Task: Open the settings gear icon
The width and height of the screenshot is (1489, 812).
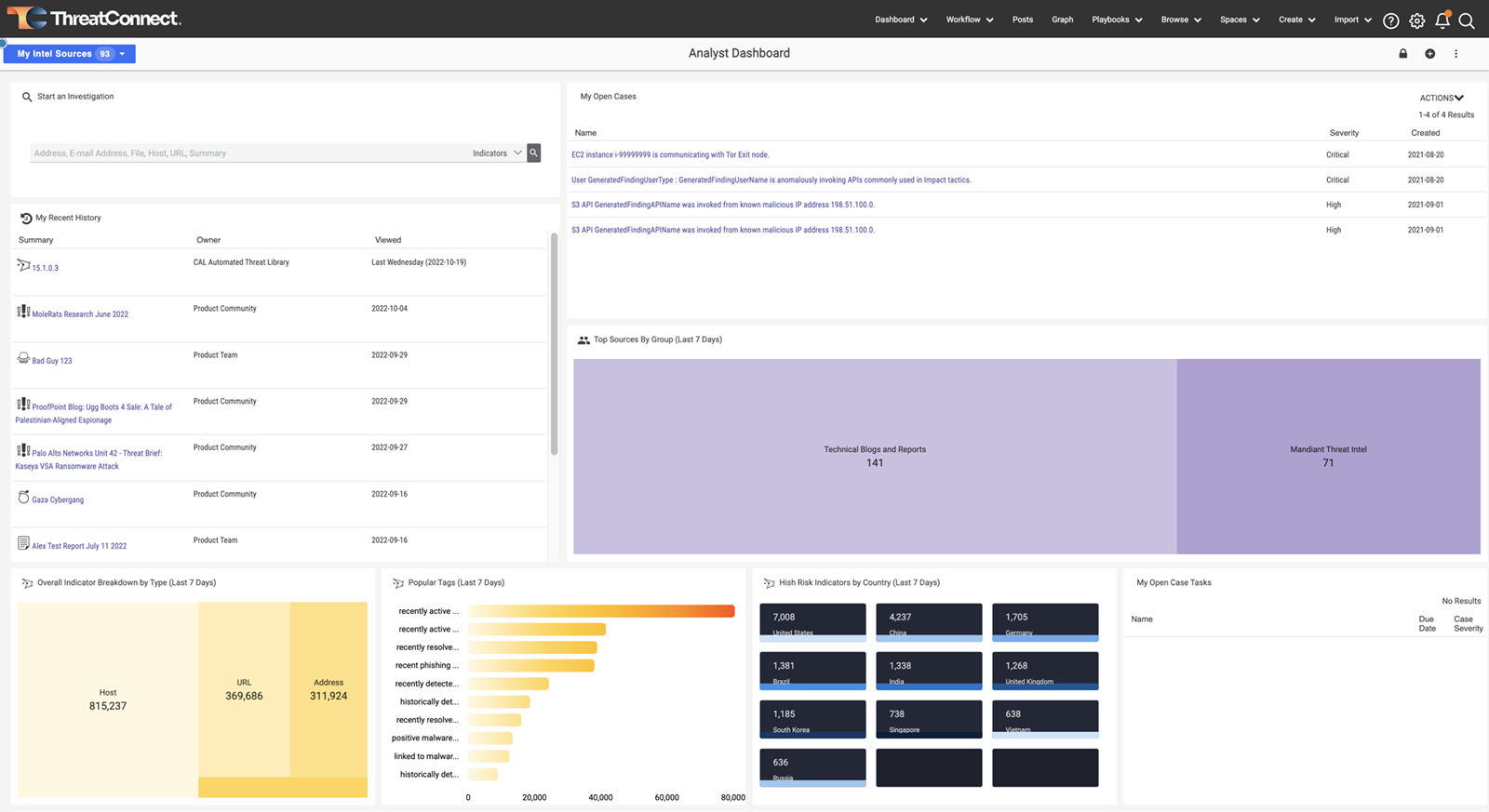Action: pos(1416,20)
